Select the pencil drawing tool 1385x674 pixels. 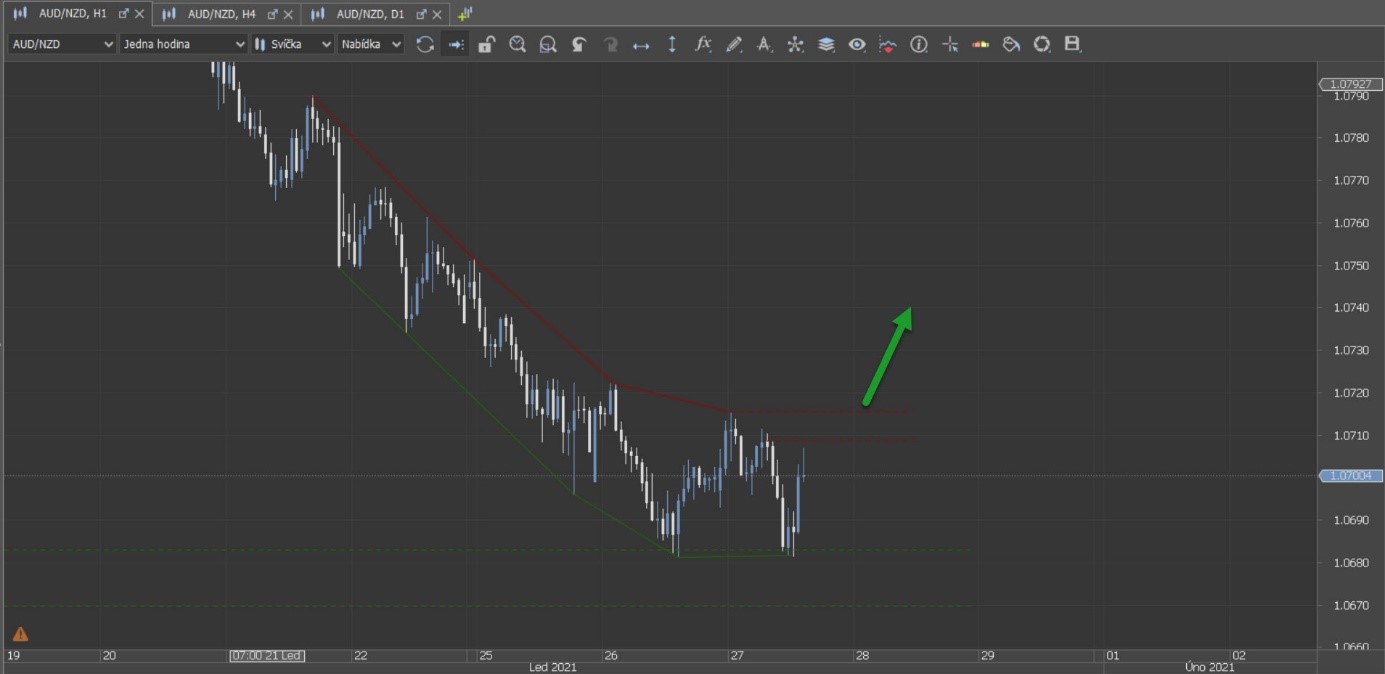734,44
